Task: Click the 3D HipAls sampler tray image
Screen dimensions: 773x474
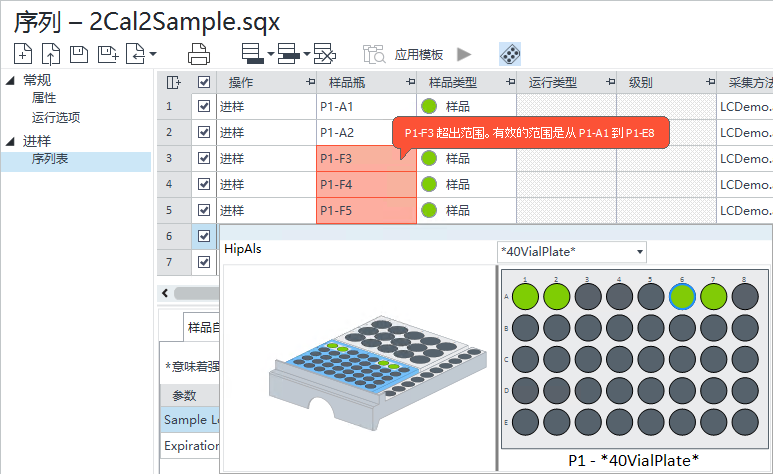Action: [x=378, y=372]
